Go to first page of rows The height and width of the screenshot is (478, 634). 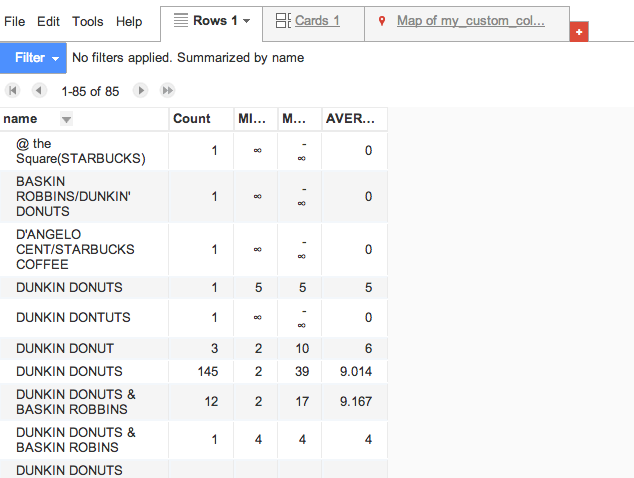(13, 90)
